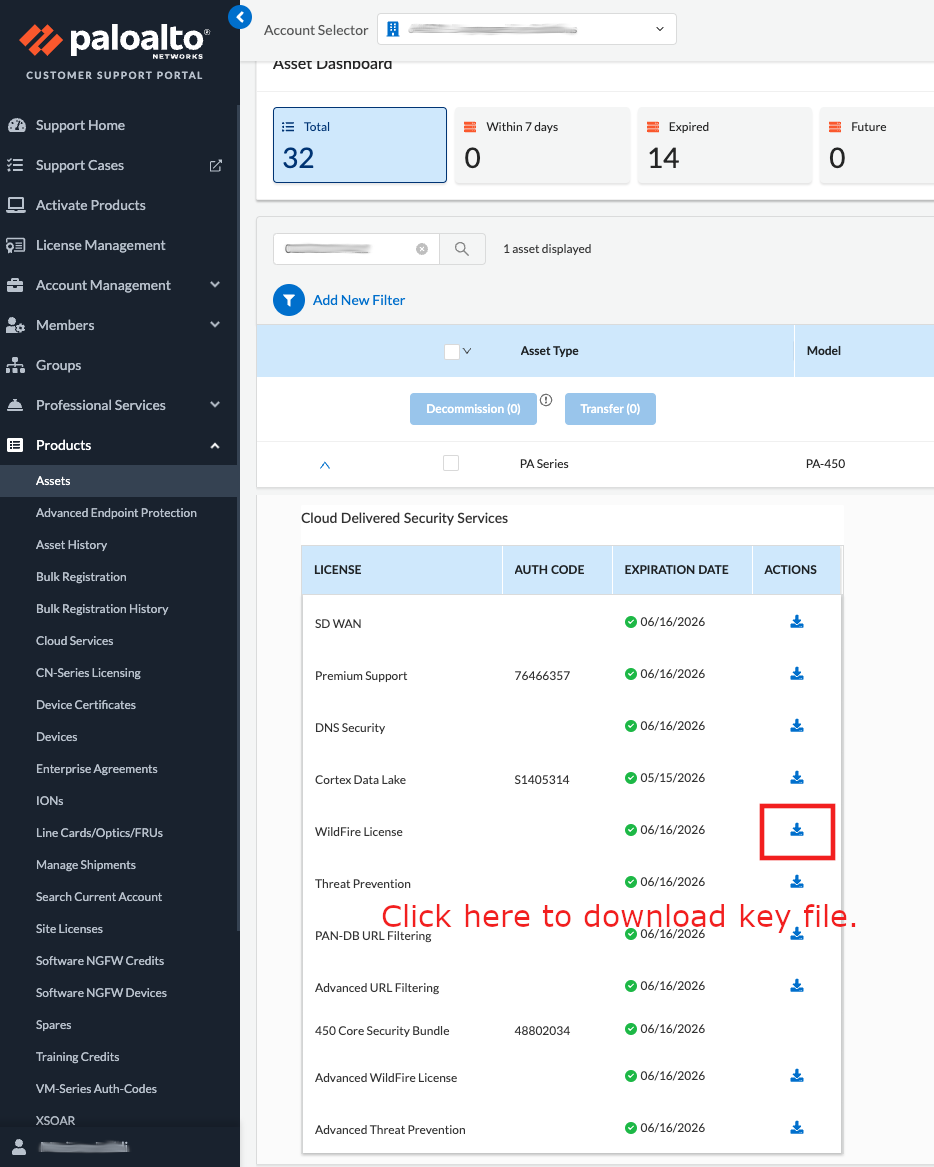Click the Add New Filter funnel icon
Image resolution: width=934 pixels, height=1167 pixels.
(x=289, y=300)
